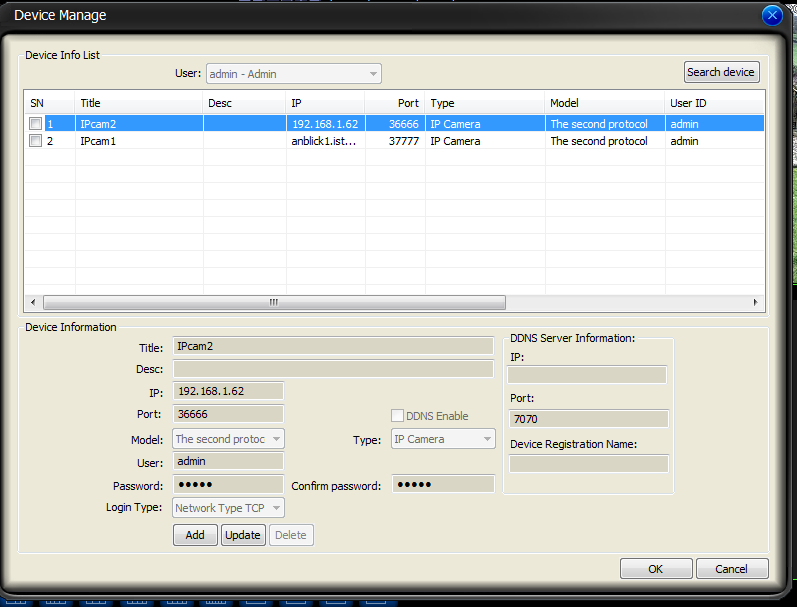Select the IPcam2 title cell
This screenshot has height=607, width=797.
point(139,124)
